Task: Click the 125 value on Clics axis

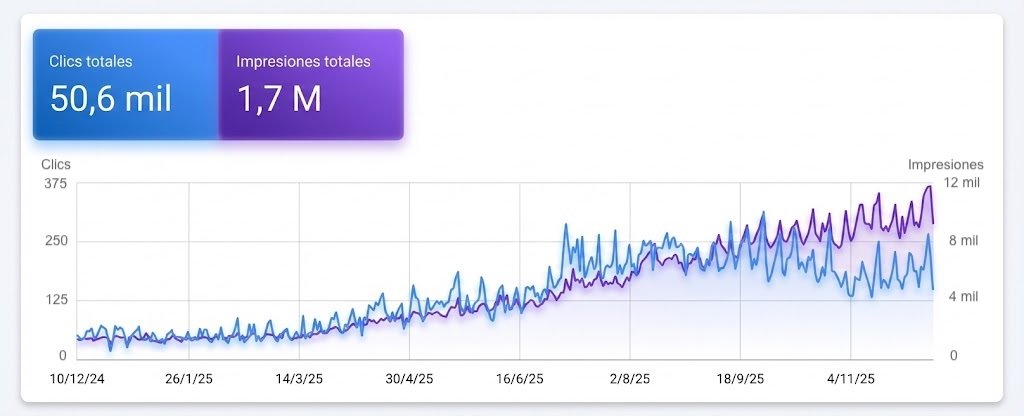Action: pos(55,299)
